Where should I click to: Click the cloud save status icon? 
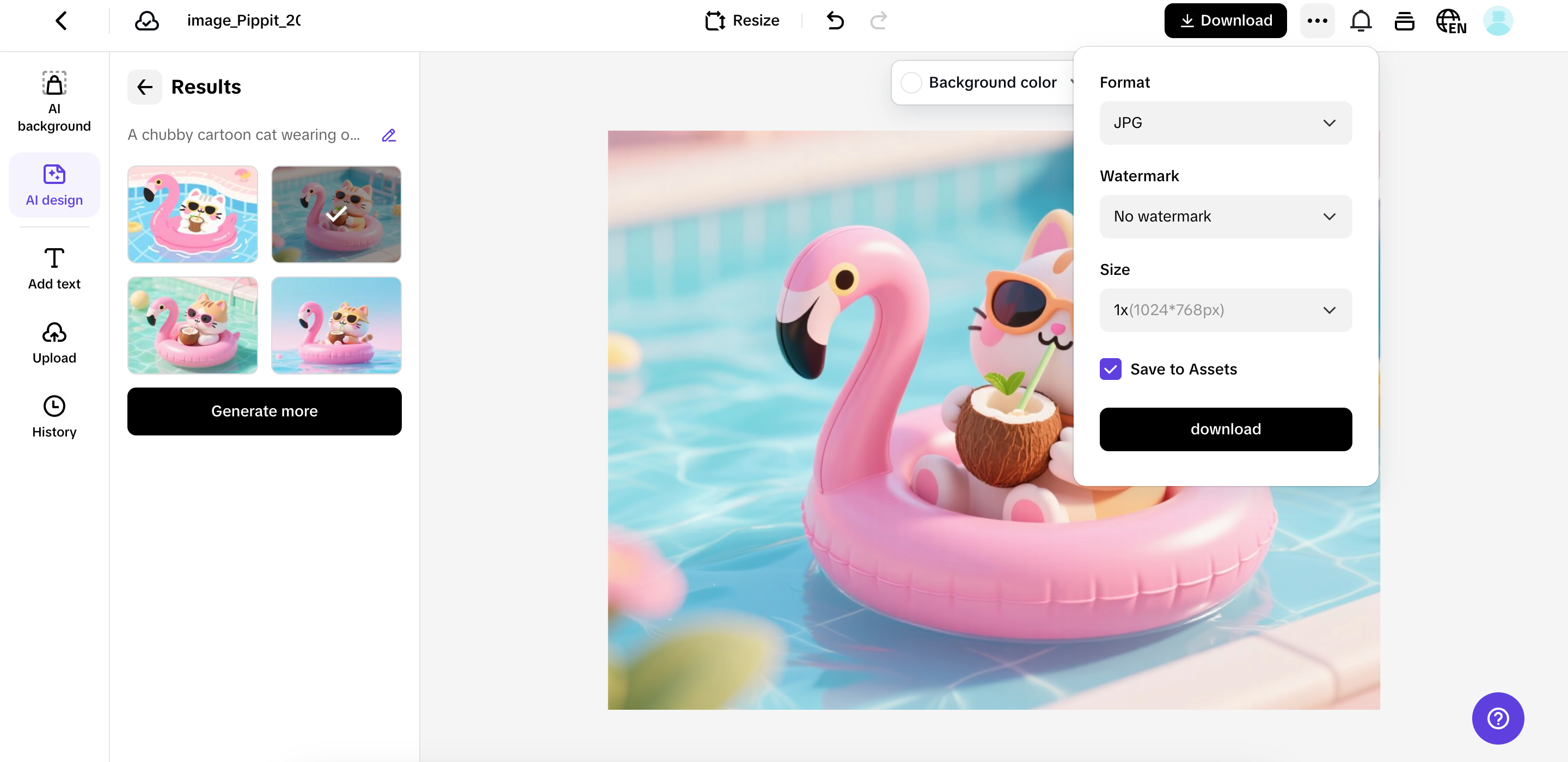click(x=146, y=21)
